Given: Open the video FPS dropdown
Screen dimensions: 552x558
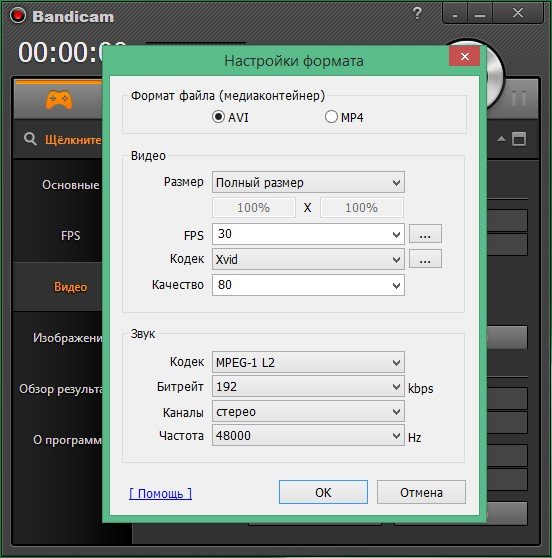Looking at the screenshot, I should [x=308, y=234].
